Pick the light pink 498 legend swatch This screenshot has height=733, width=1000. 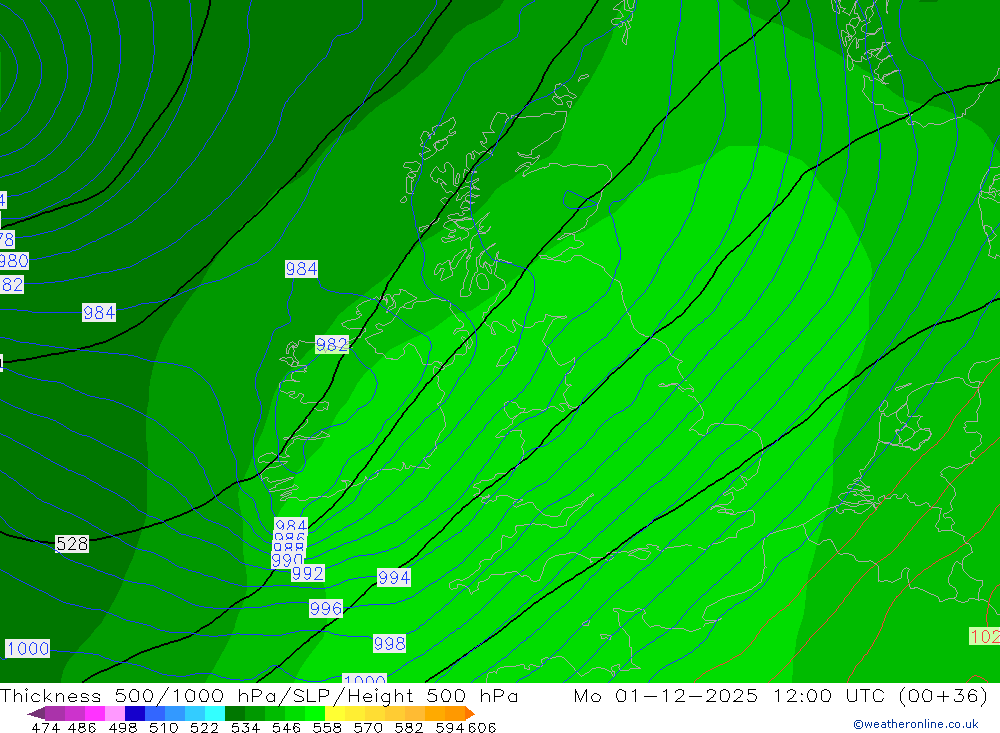115,713
